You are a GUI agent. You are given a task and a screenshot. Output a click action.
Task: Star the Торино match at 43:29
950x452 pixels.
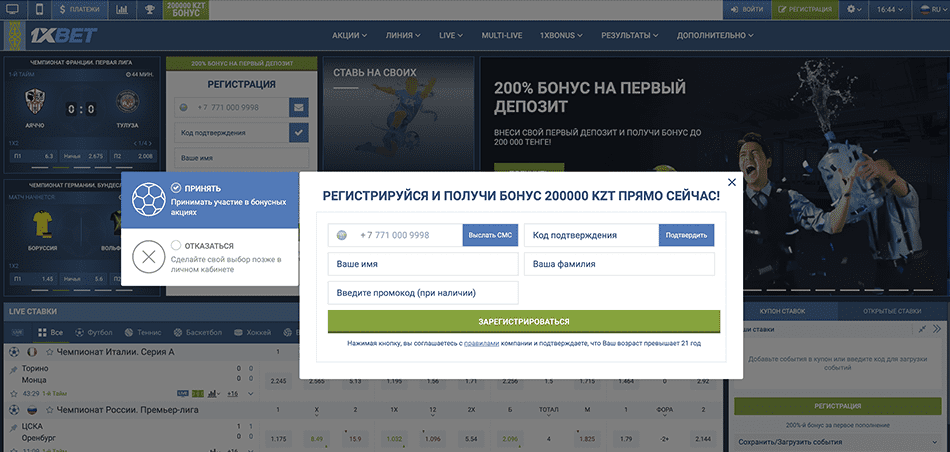13,393
